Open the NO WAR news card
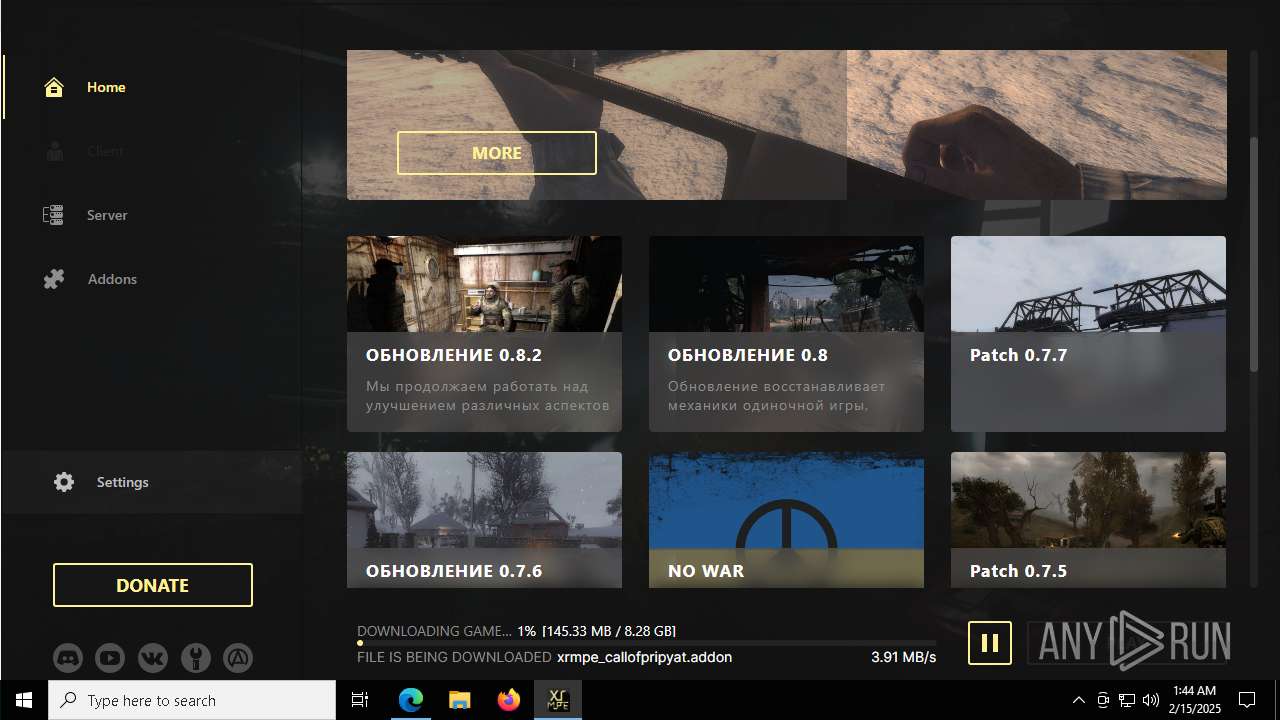The height and width of the screenshot is (720, 1280). pos(786,520)
